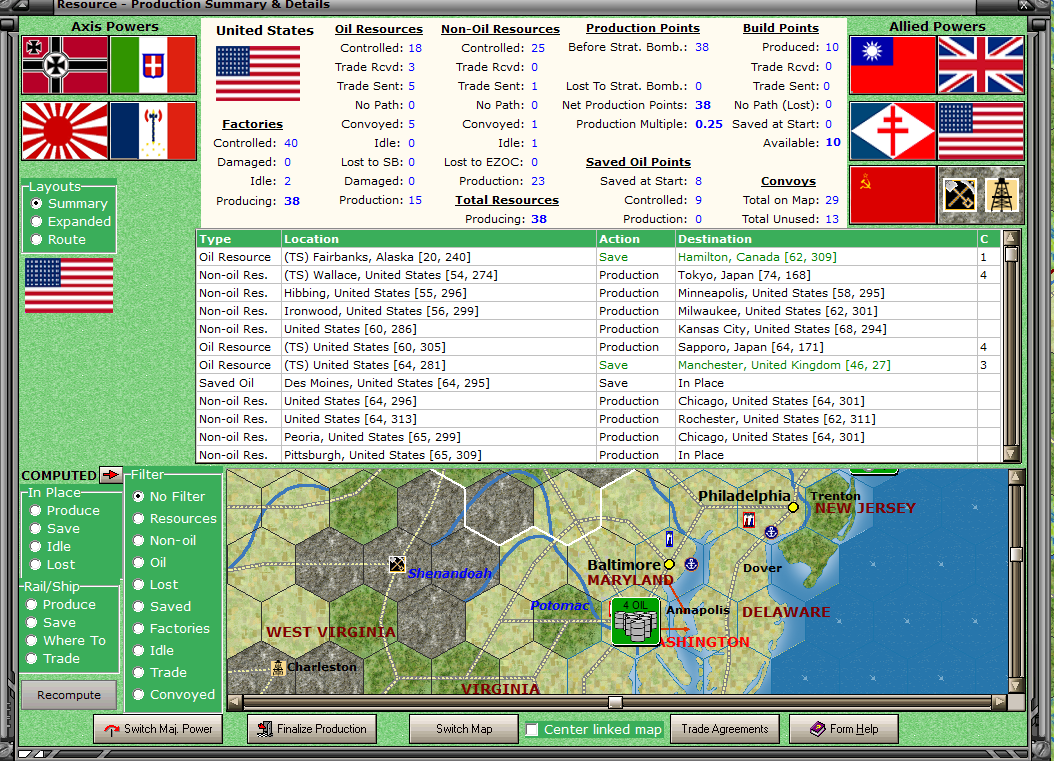Click the crossed pickaxe resource icon

pyautogui.click(x=959, y=195)
